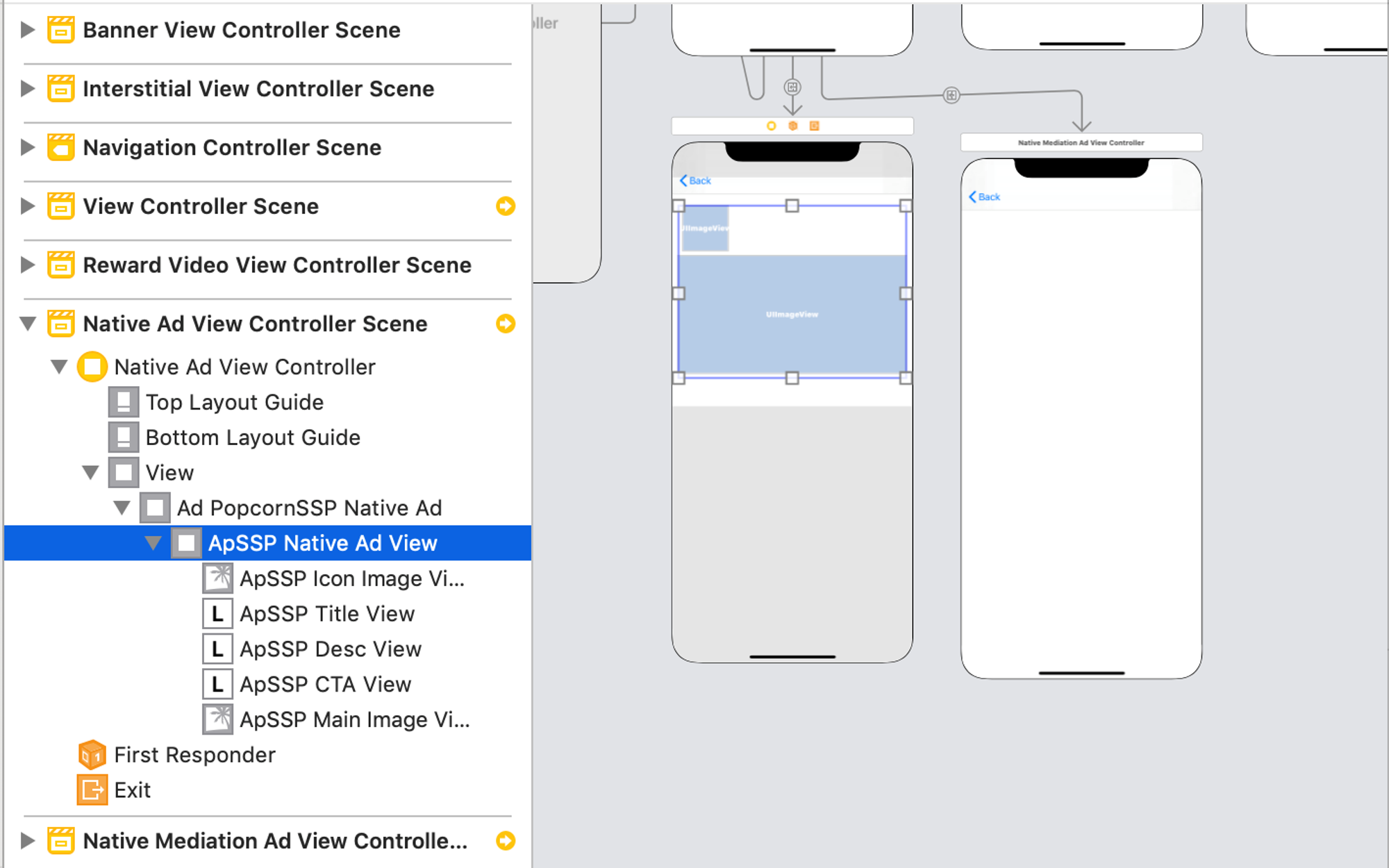Image resolution: width=1389 pixels, height=868 pixels.
Task: Click the orange Exit icon in the outline
Action: 92,790
